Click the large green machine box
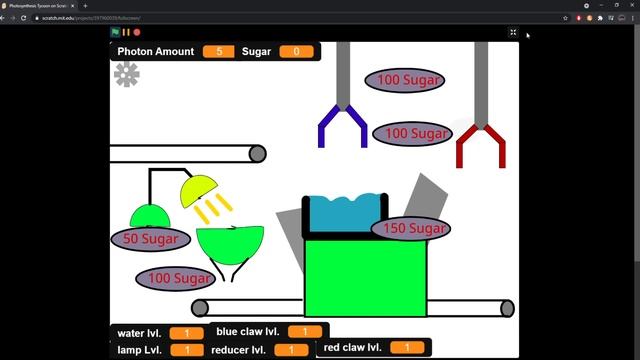640x360 pixels. coord(366,278)
